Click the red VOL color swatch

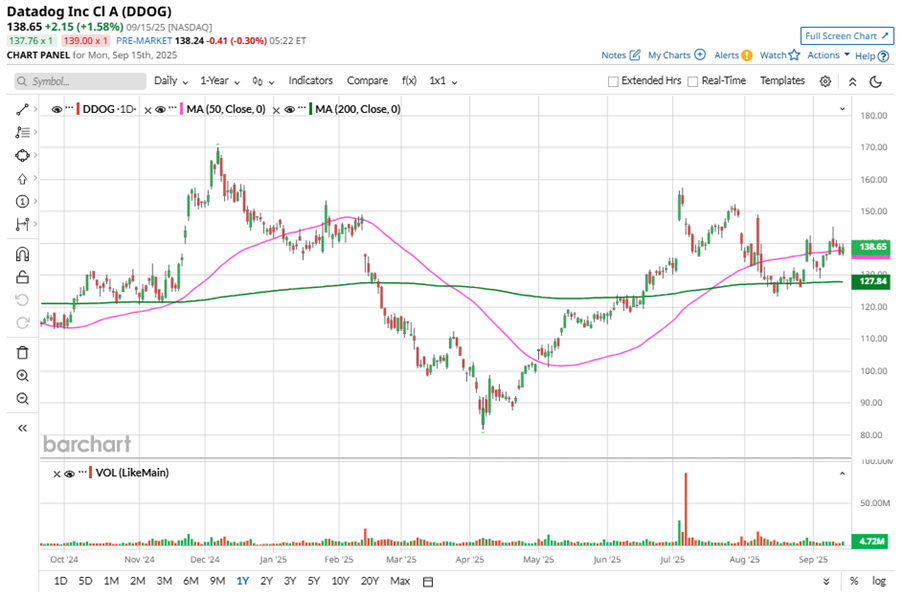tap(91, 473)
